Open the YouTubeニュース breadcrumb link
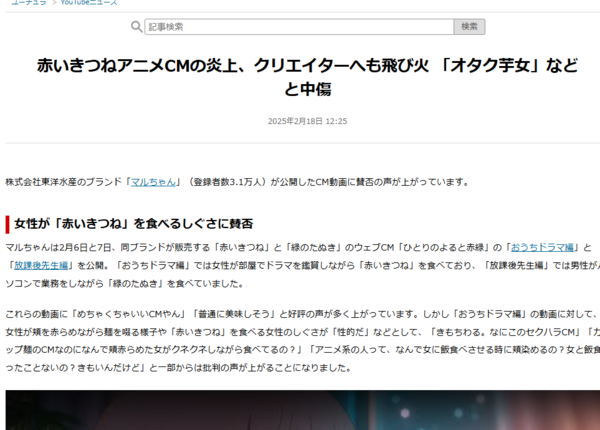Screen dimensions: 600x430 point(89,2)
